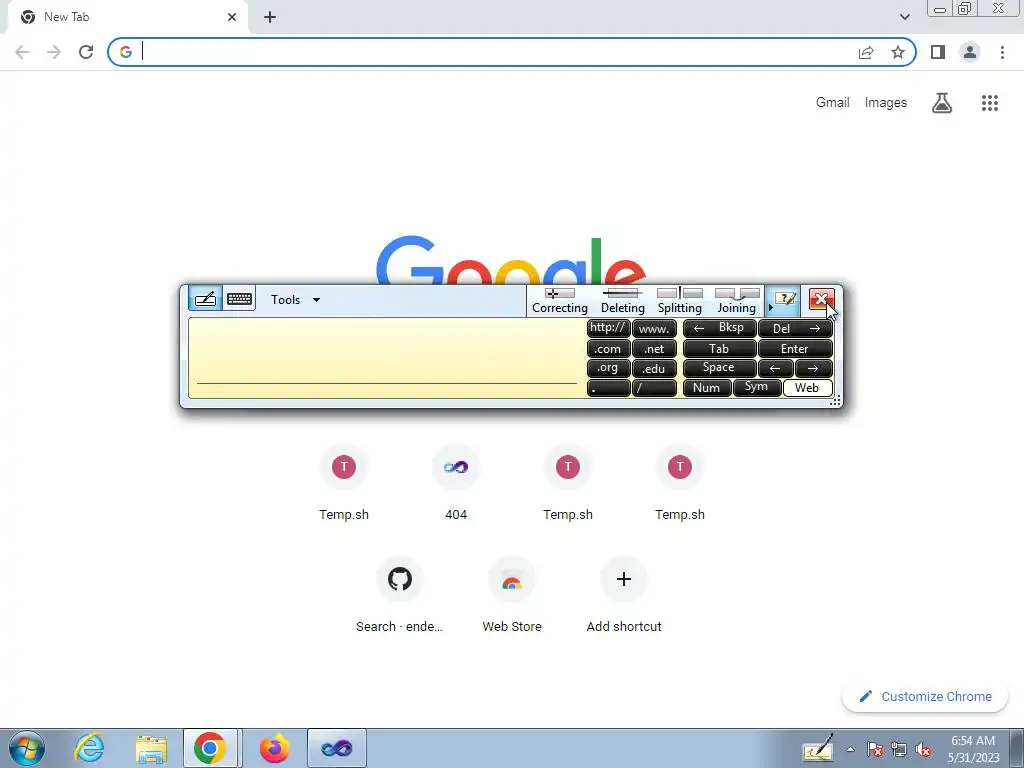Image resolution: width=1024 pixels, height=768 pixels.
Task: Close the Tablet PC Input Panel
Action: [821, 299]
